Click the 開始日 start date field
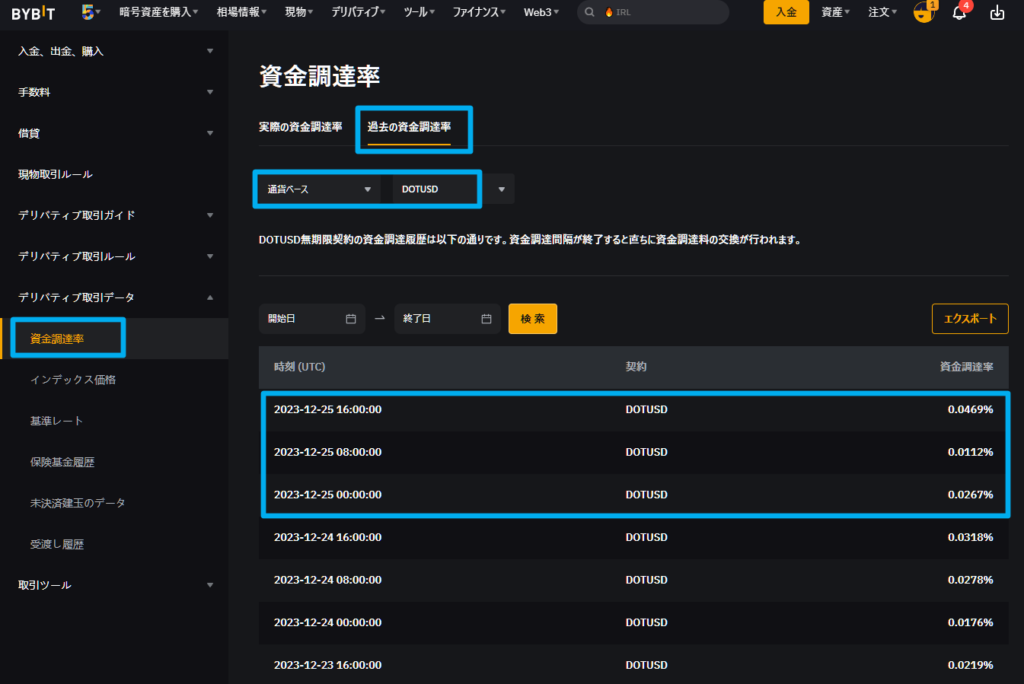This screenshot has width=1024, height=684. [x=300, y=319]
